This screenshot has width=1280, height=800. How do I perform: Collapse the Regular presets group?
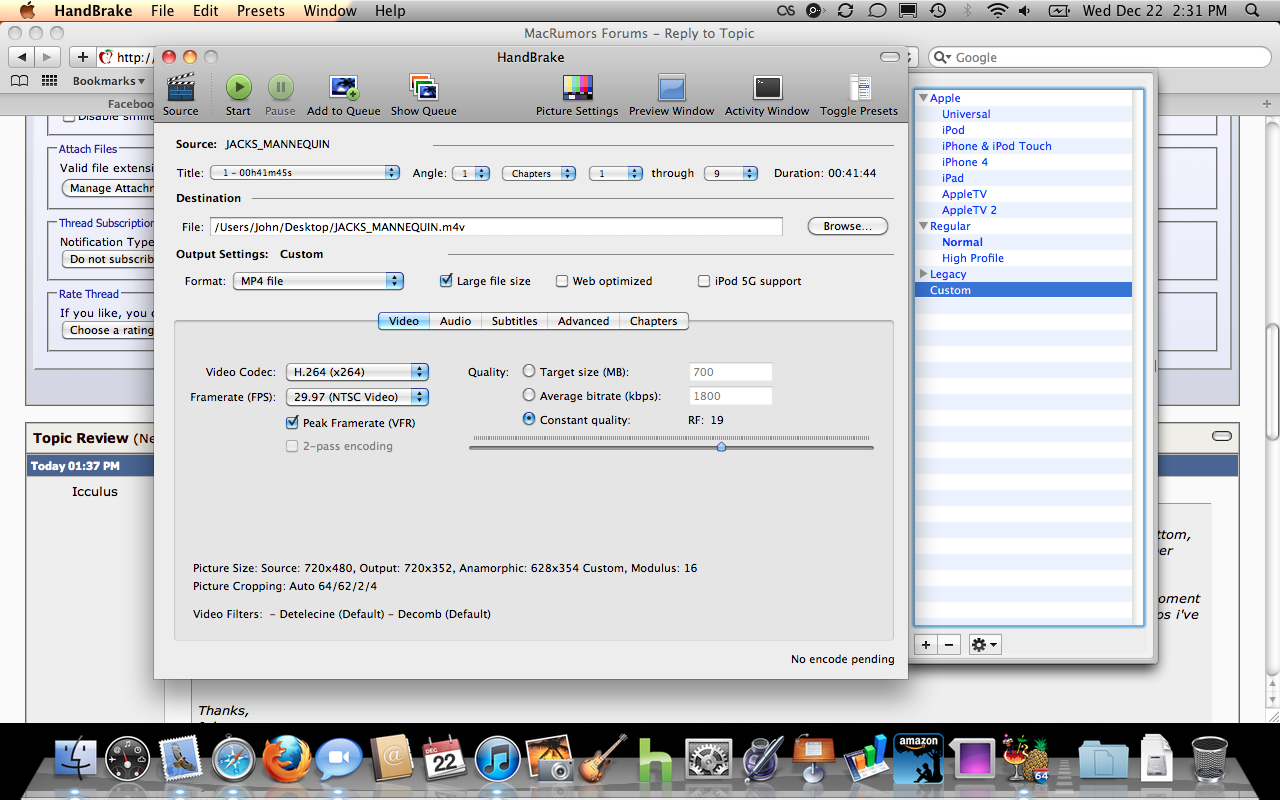tap(924, 226)
